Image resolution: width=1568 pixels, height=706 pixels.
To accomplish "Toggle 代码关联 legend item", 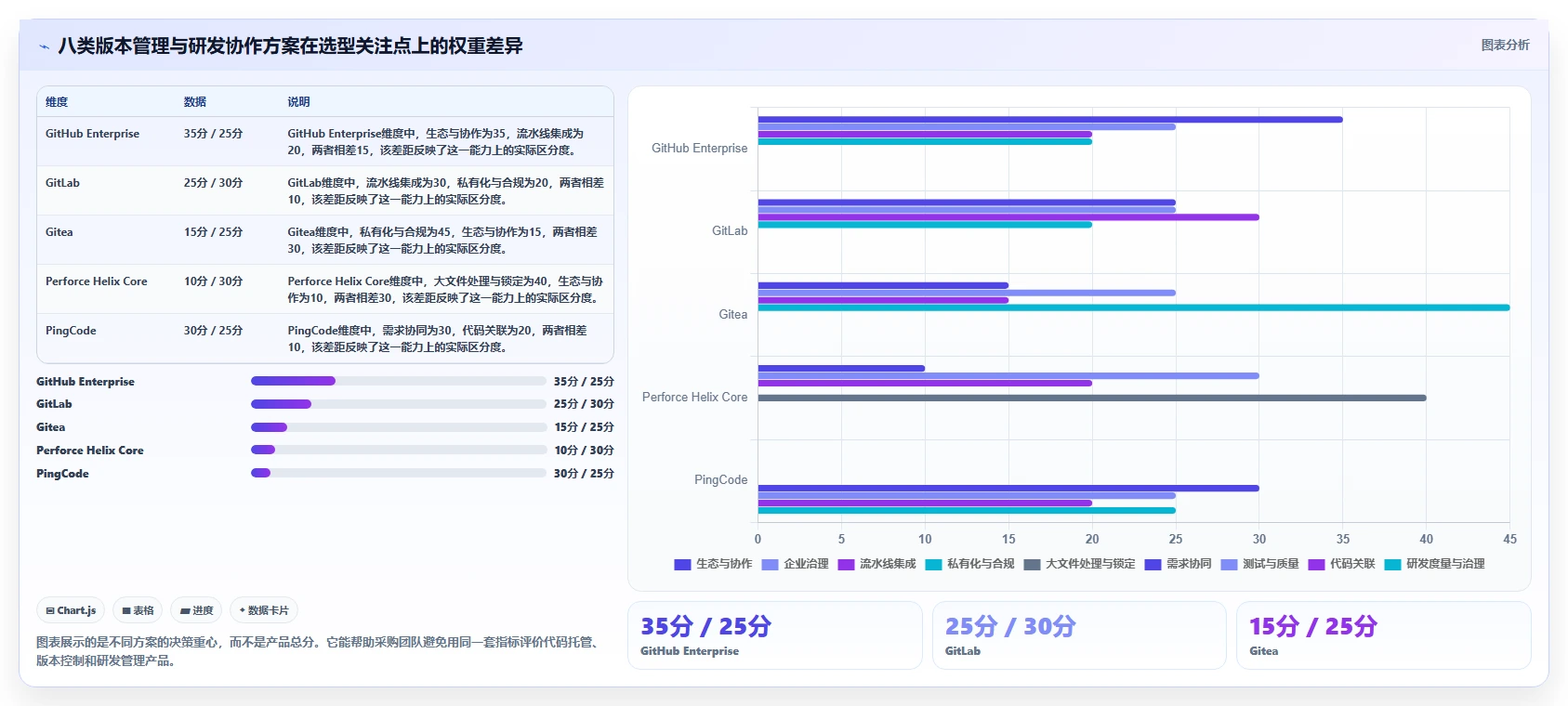I will pyautogui.click(x=1341, y=564).
